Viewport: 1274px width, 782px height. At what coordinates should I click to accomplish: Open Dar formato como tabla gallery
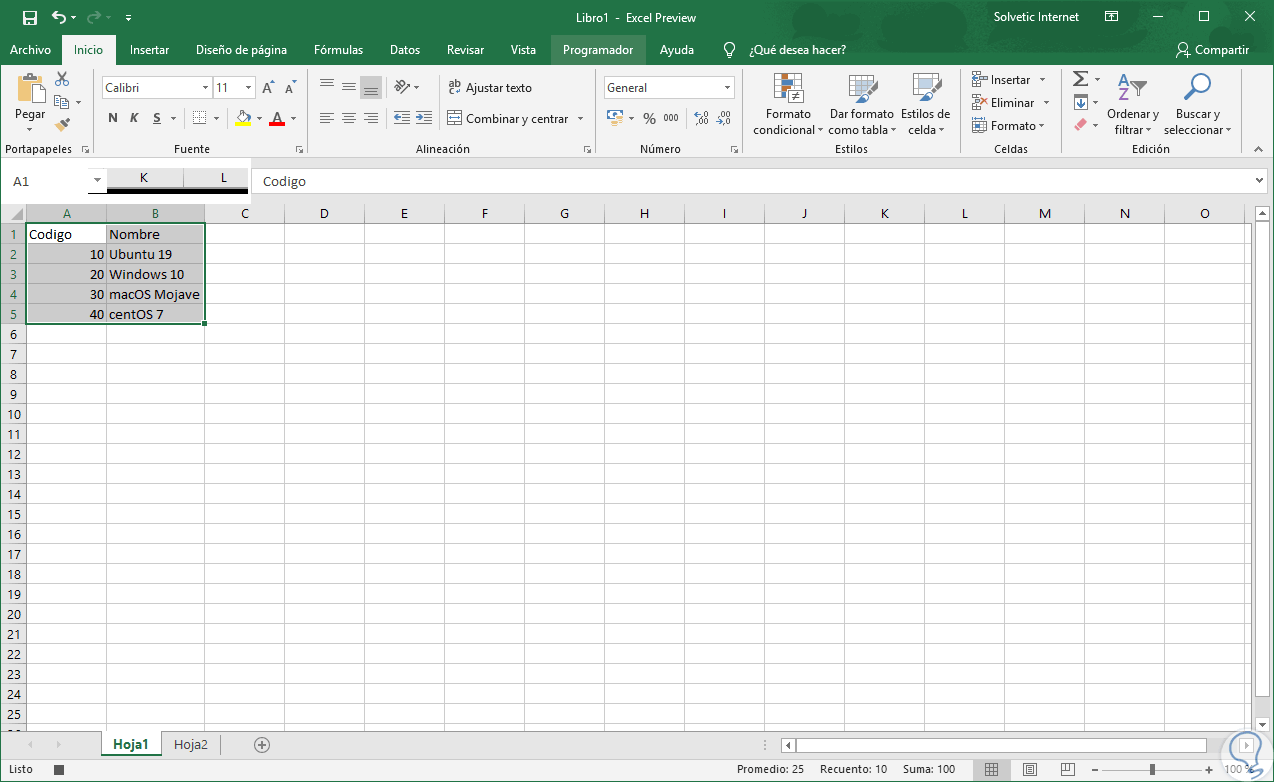click(862, 104)
